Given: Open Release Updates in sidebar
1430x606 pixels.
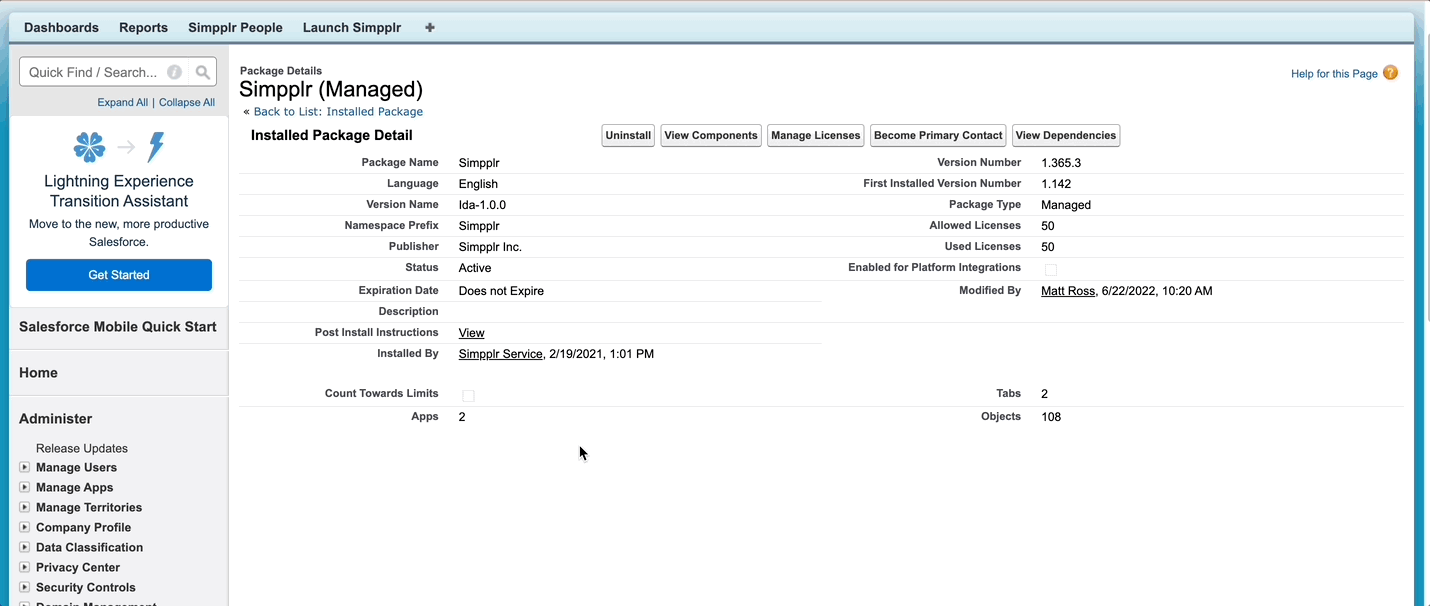Looking at the screenshot, I should [82, 448].
